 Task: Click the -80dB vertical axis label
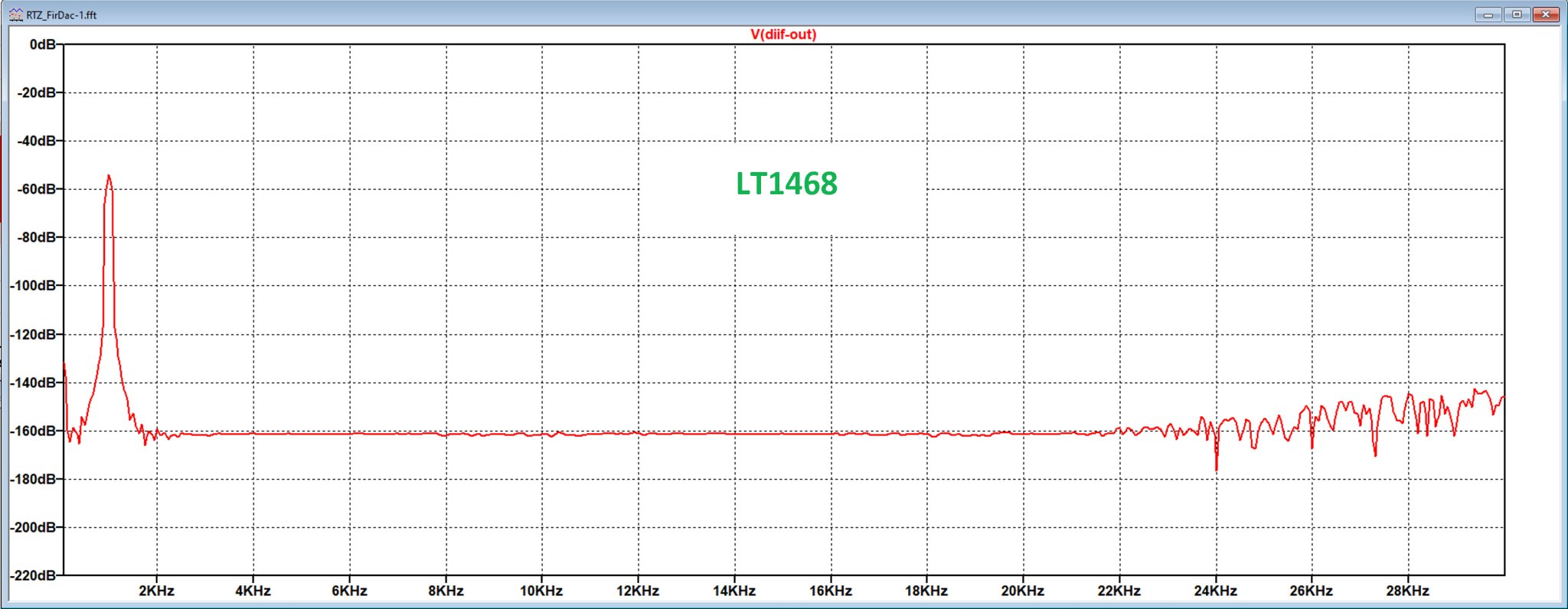[x=37, y=238]
